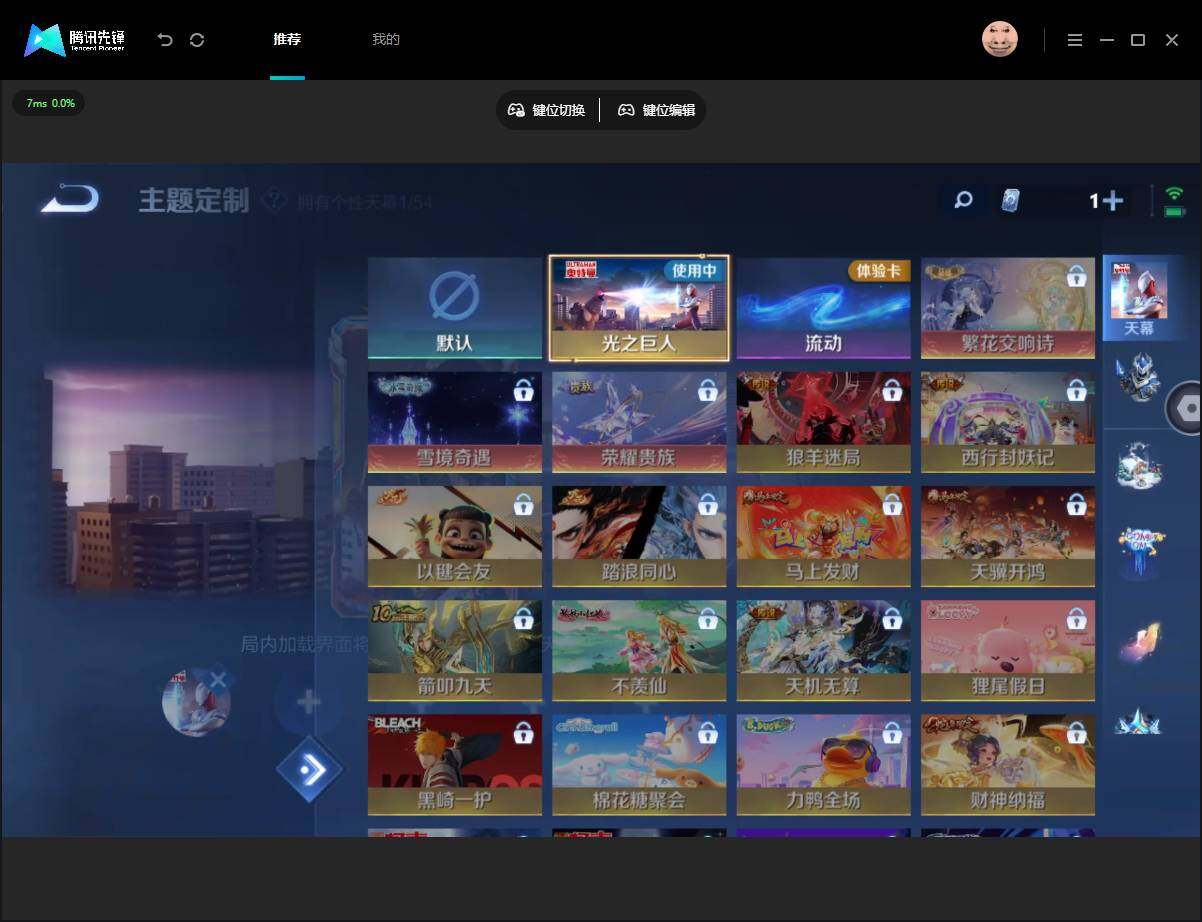Click the 体验卡 badge on 流动

pyautogui.click(x=879, y=271)
